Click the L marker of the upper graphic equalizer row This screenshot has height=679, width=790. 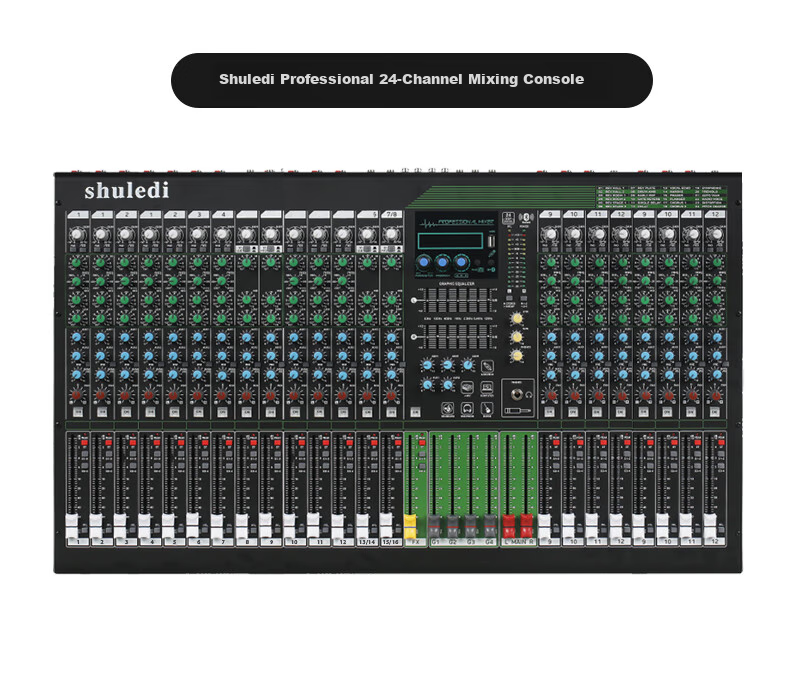pyautogui.click(x=414, y=301)
